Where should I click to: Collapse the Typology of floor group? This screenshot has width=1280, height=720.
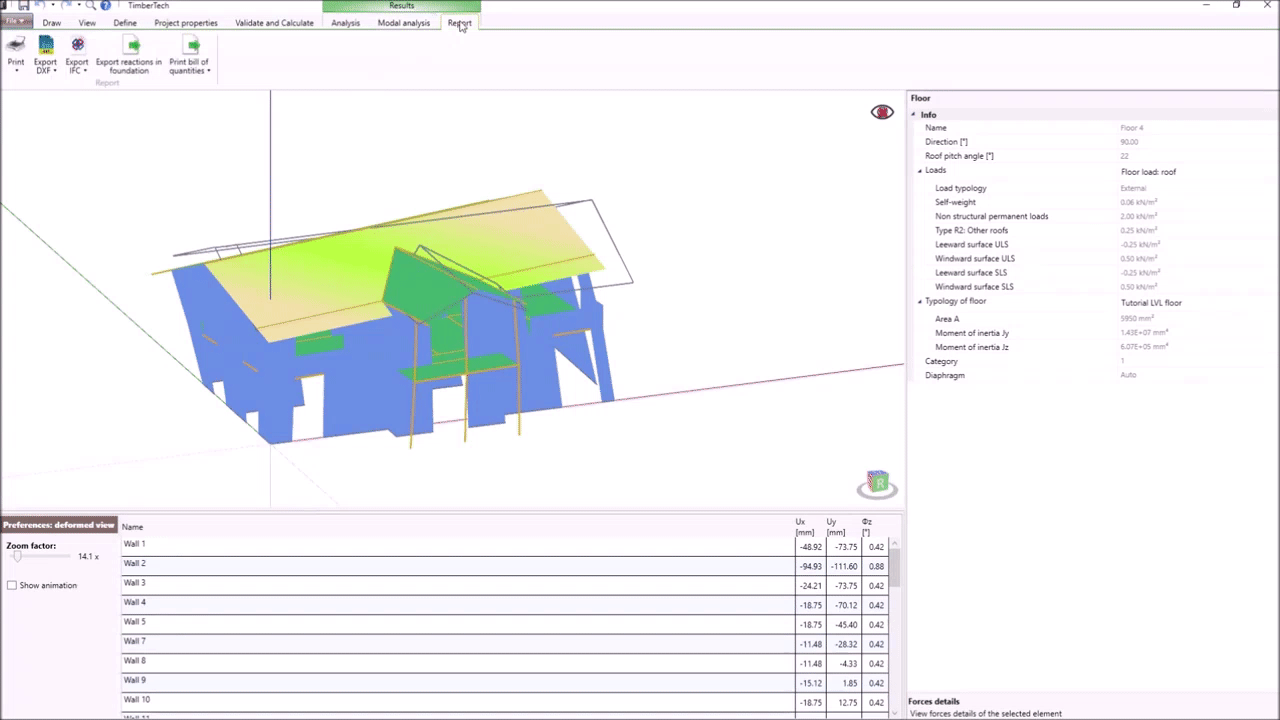pos(920,302)
